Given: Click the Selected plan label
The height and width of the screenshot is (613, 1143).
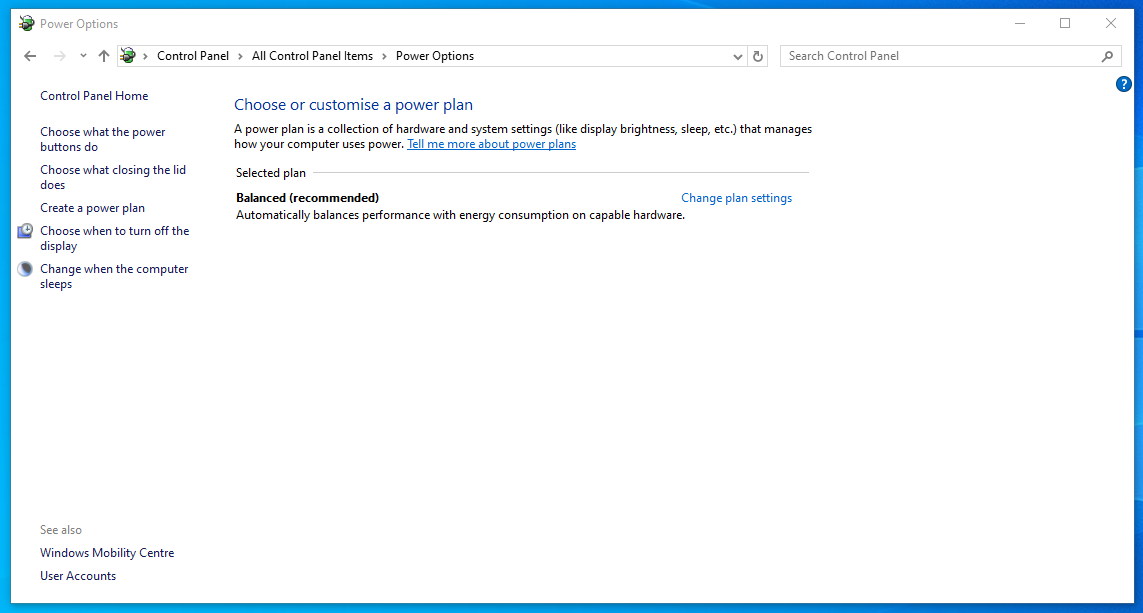Looking at the screenshot, I should pyautogui.click(x=270, y=173).
